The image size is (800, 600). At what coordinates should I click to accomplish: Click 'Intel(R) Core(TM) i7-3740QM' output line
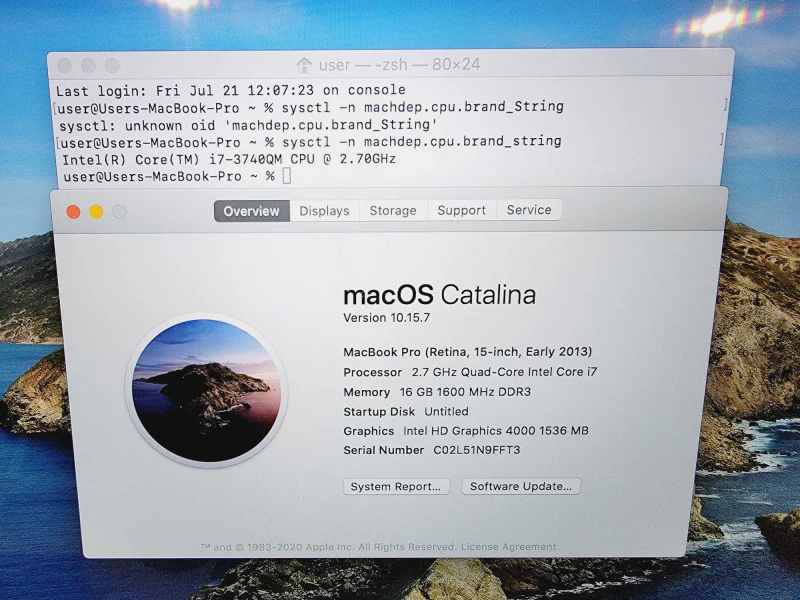tap(229, 159)
